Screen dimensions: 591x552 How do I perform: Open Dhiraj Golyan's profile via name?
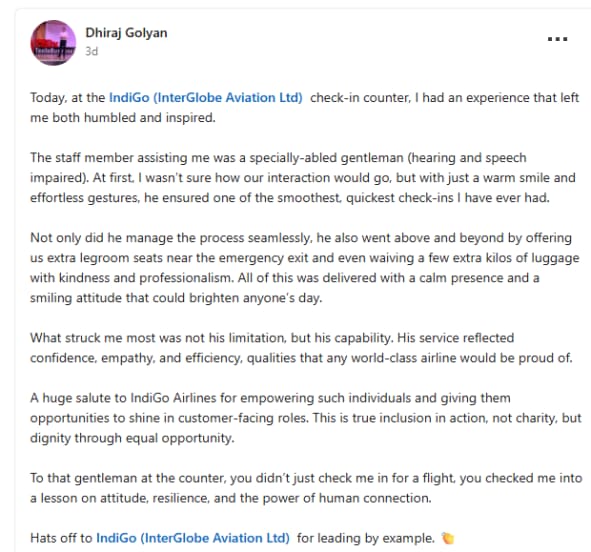coord(126,33)
